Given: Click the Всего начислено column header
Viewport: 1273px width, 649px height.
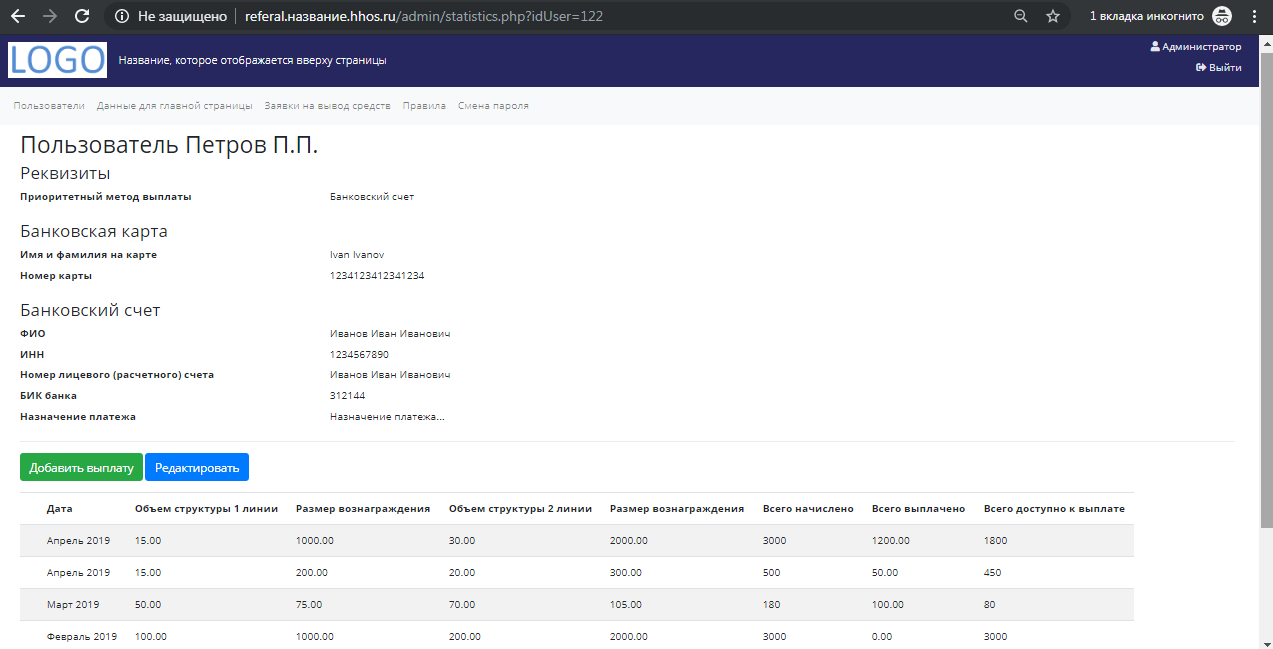Looking at the screenshot, I should click(x=808, y=509).
